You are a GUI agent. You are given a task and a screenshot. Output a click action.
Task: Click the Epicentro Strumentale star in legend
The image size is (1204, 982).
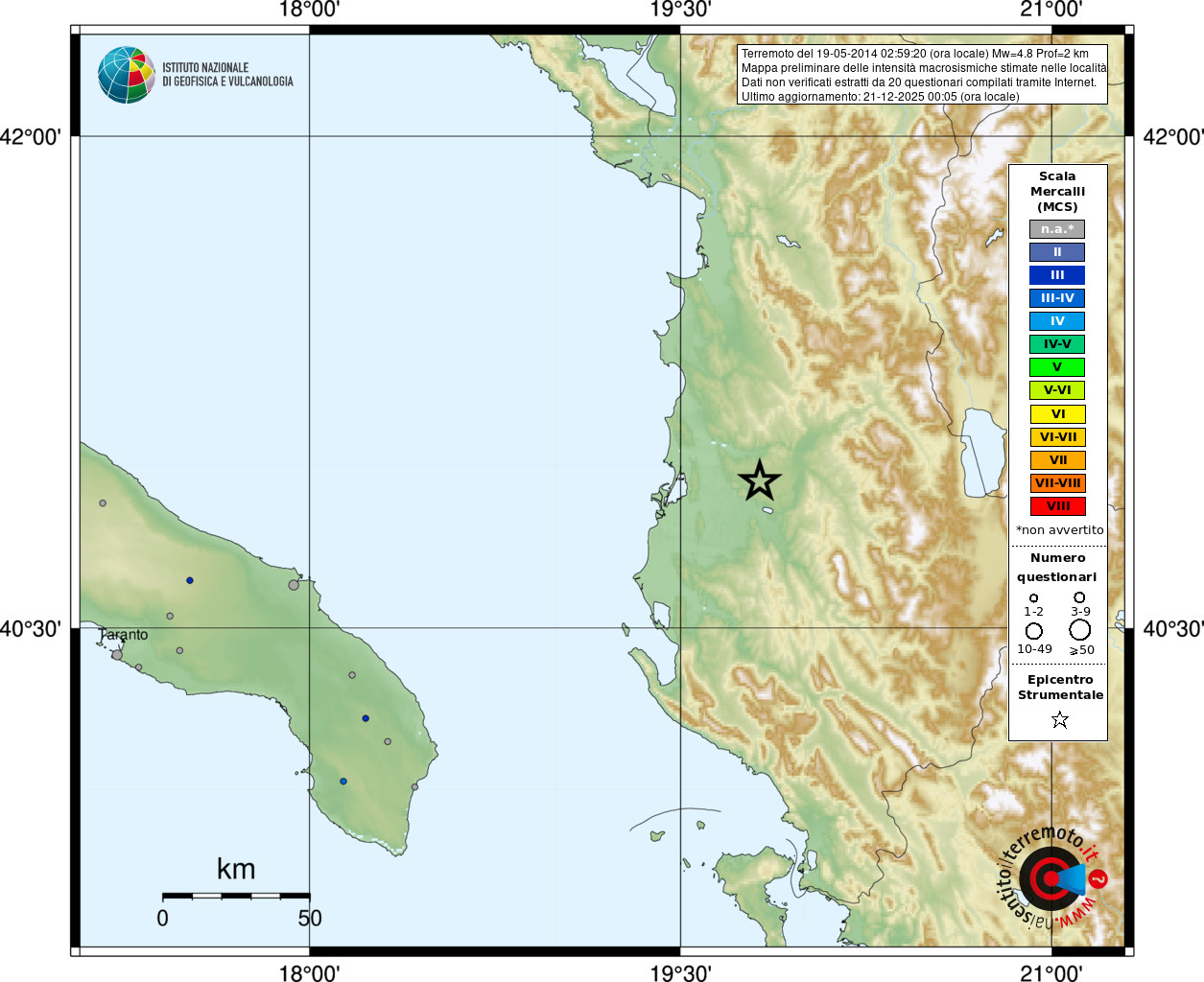(1060, 719)
